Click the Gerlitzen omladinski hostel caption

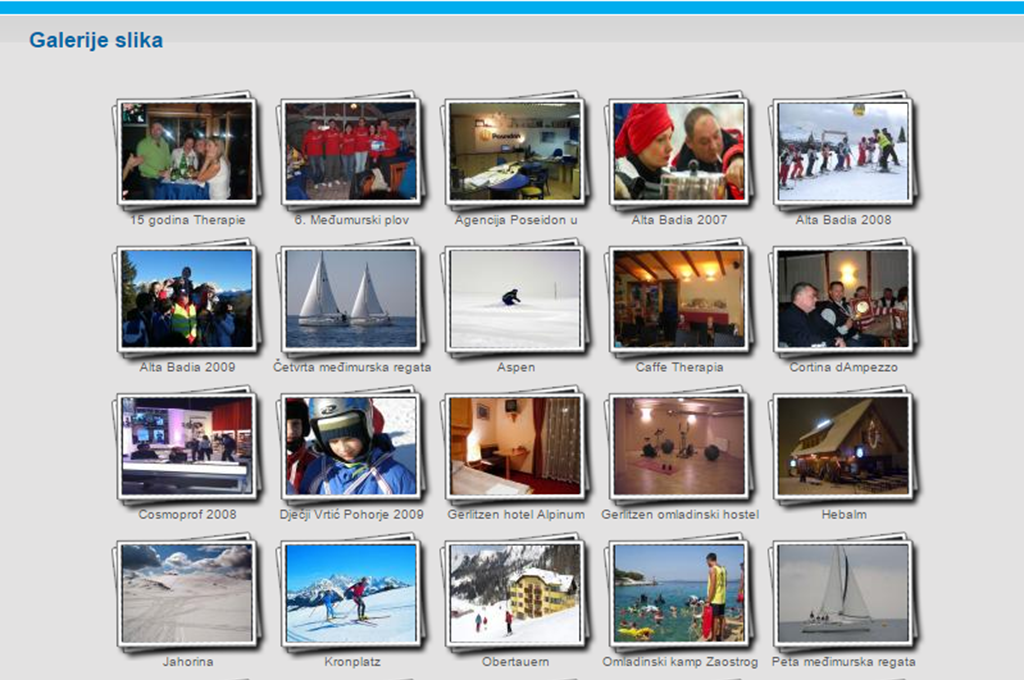pos(680,515)
